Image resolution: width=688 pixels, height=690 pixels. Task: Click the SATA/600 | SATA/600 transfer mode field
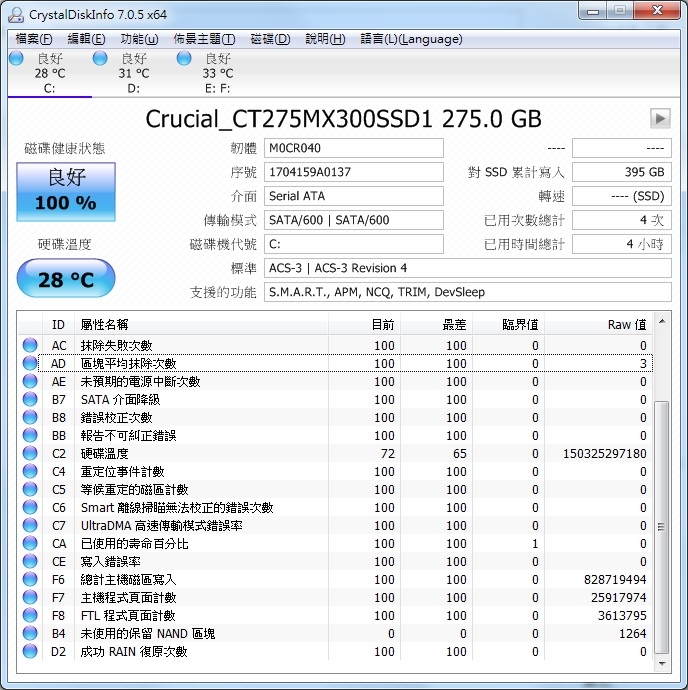pyautogui.click(x=353, y=220)
